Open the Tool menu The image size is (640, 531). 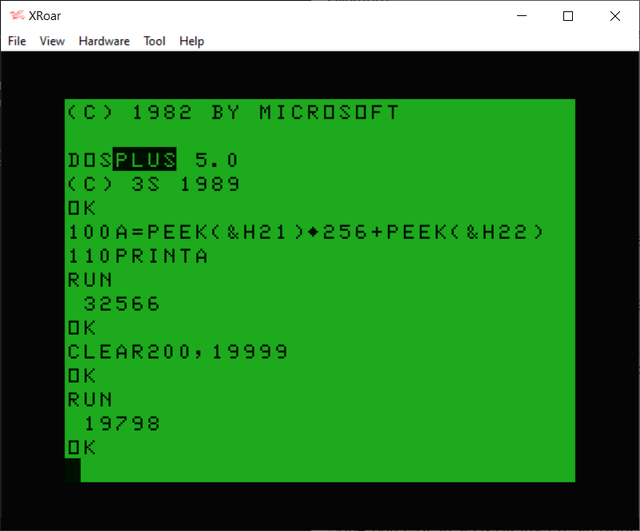pos(154,41)
